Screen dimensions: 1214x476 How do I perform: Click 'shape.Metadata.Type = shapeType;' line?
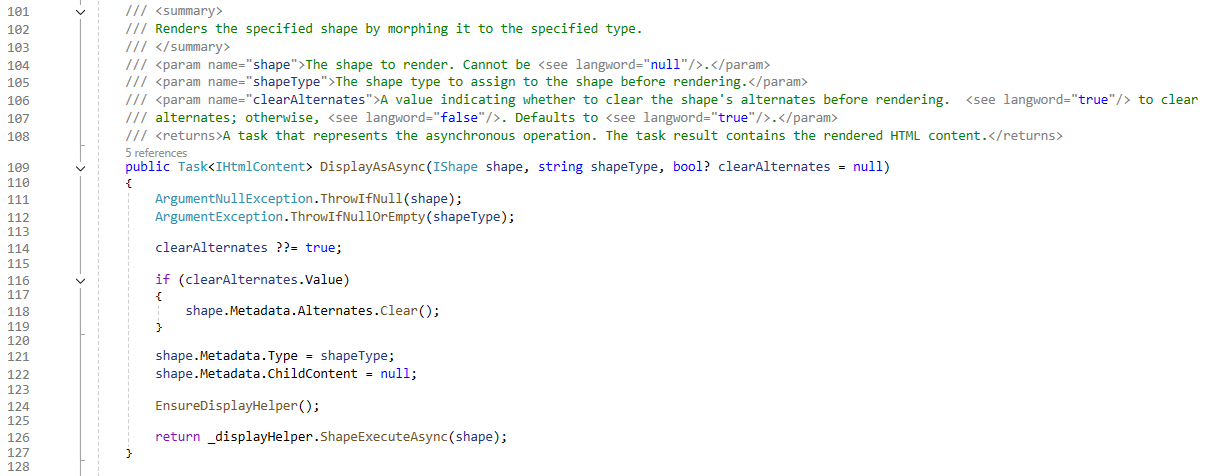click(276, 356)
